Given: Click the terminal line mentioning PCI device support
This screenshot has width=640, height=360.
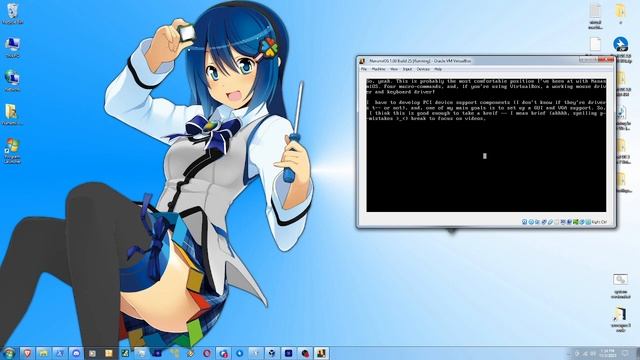Looking at the screenshot, I should point(486,102).
